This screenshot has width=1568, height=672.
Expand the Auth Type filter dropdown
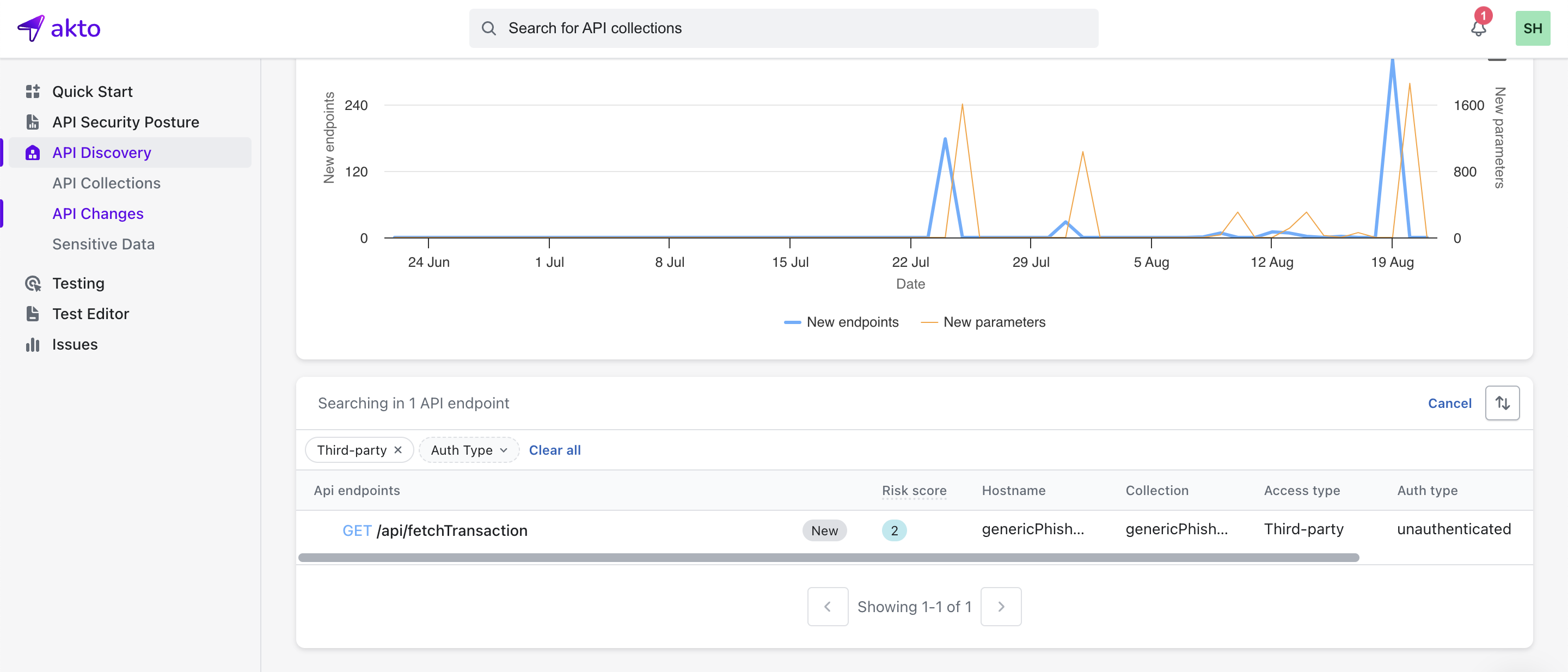(x=469, y=450)
